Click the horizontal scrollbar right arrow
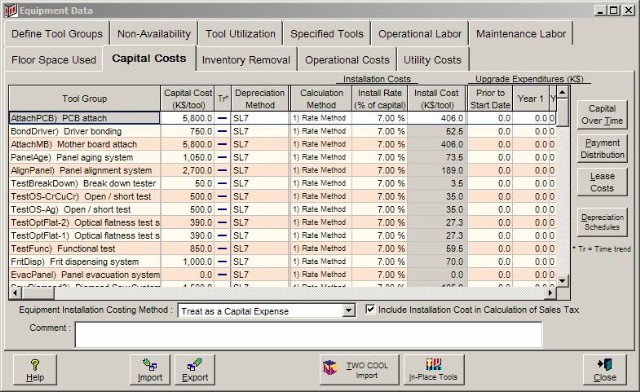Screen dimensions: 640x392 (x=550, y=293)
